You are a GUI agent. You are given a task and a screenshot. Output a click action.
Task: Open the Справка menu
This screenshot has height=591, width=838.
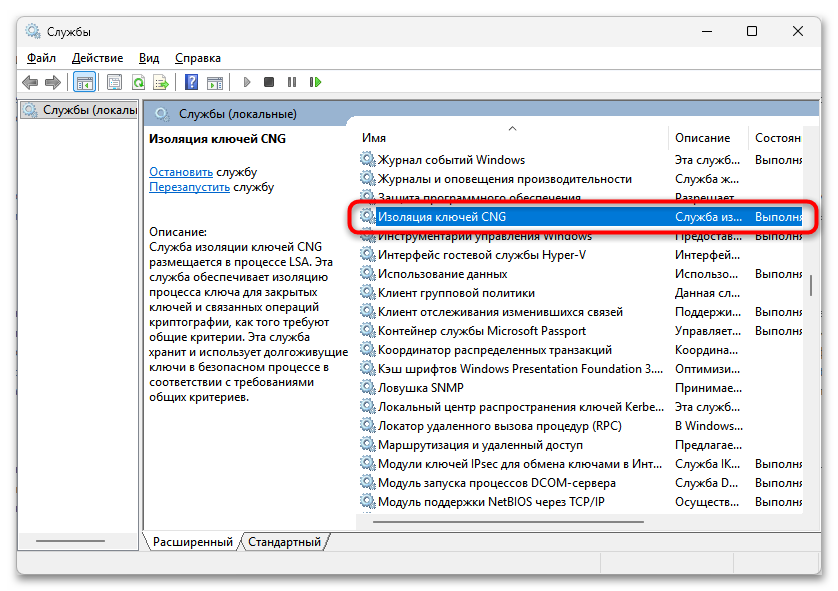198,58
